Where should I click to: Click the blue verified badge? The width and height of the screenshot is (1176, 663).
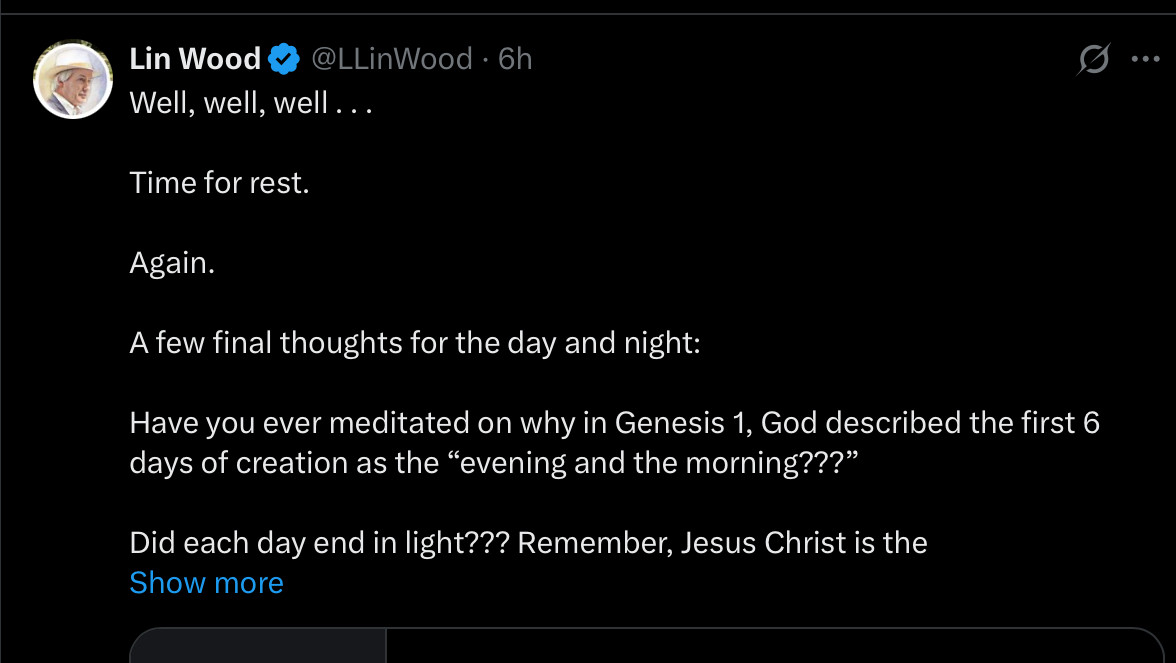tap(285, 60)
